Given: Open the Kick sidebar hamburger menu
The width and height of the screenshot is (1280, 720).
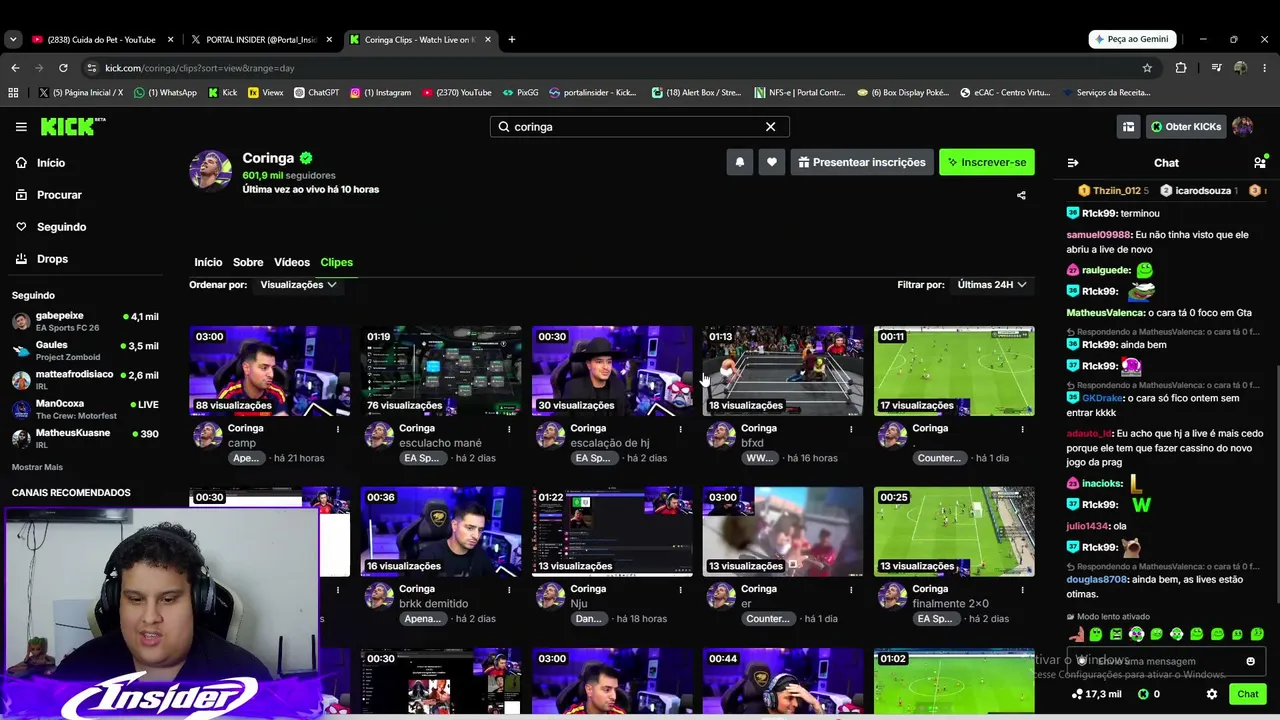Looking at the screenshot, I should [21, 127].
